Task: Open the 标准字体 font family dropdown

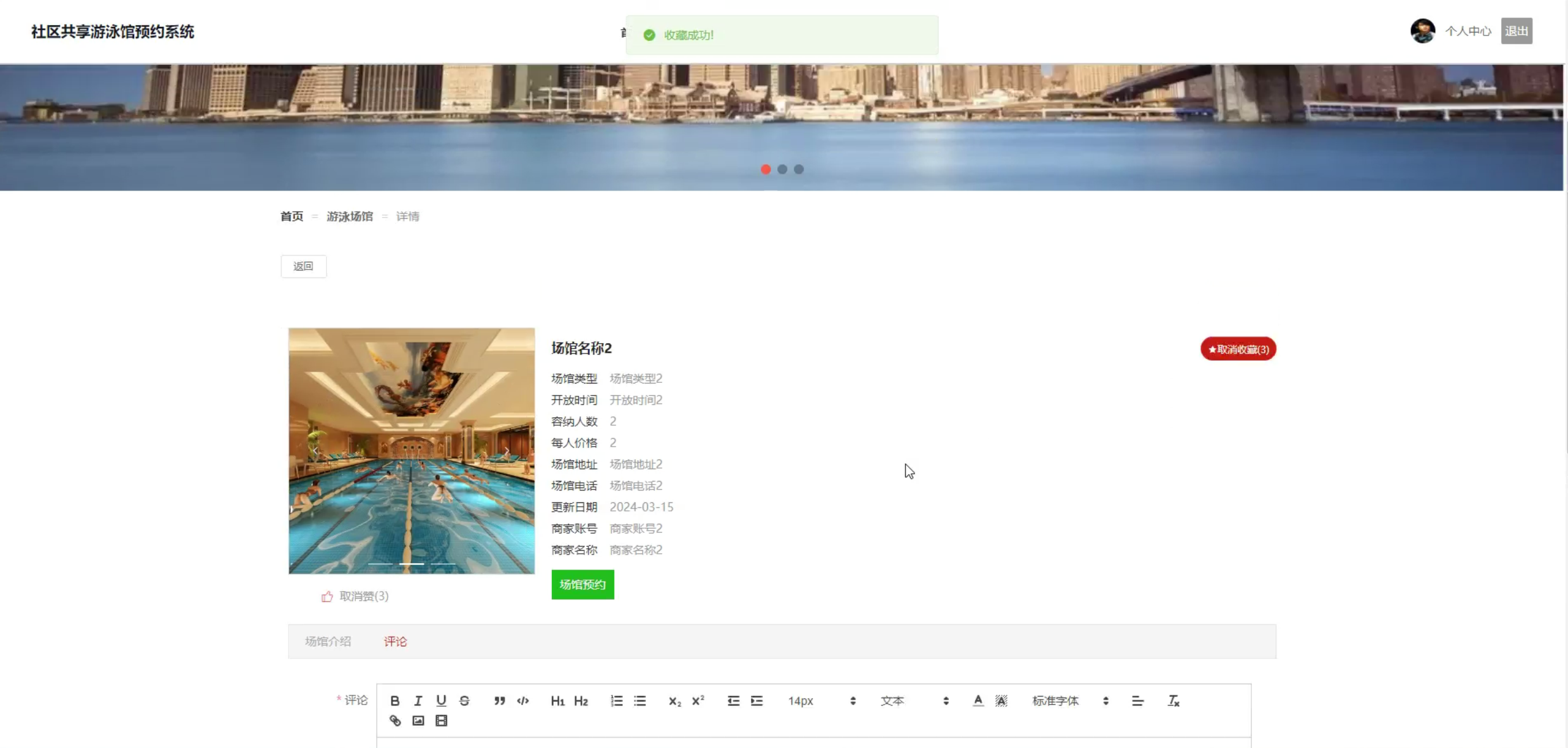Action: [1069, 701]
